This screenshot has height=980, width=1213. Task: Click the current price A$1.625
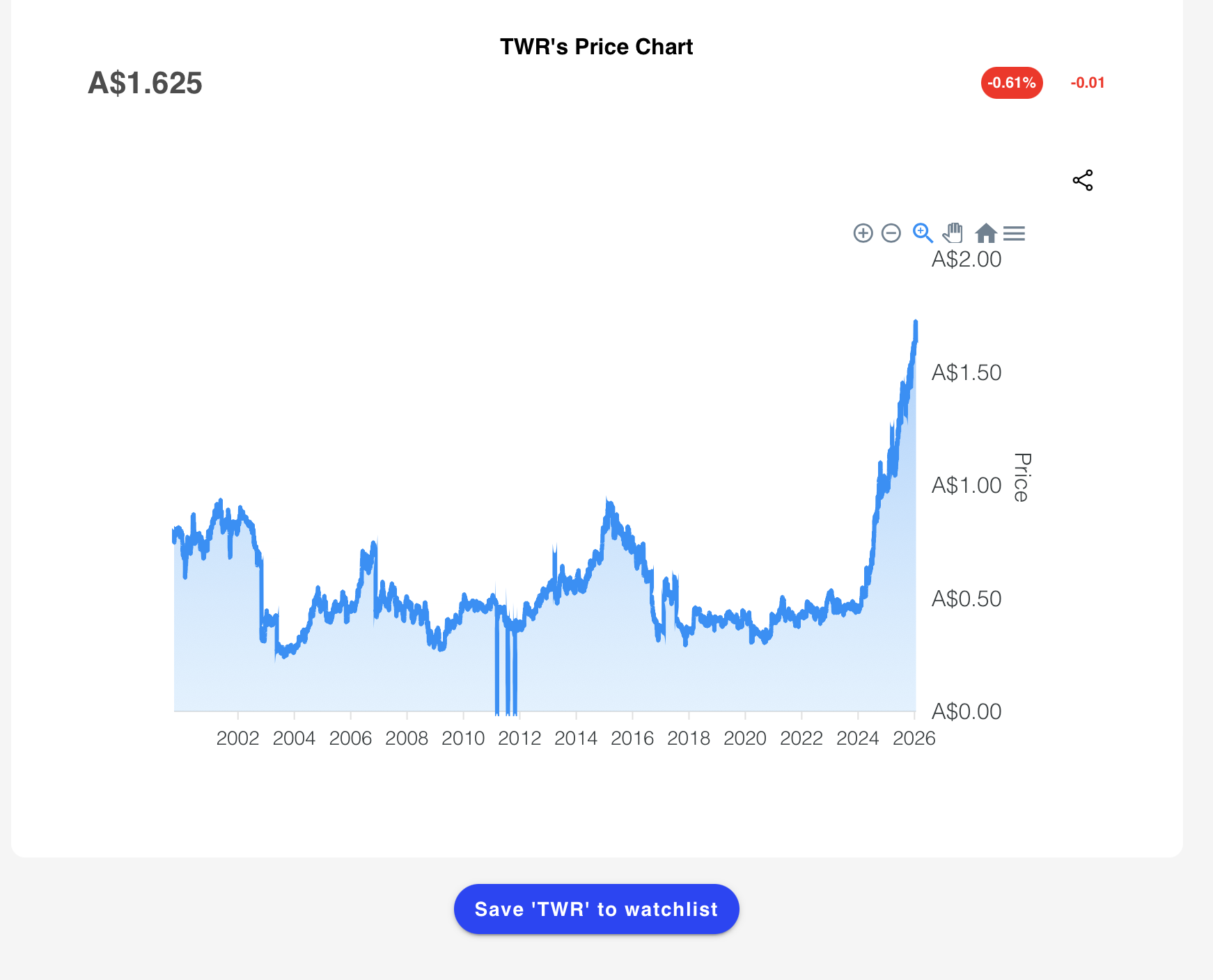(x=144, y=84)
